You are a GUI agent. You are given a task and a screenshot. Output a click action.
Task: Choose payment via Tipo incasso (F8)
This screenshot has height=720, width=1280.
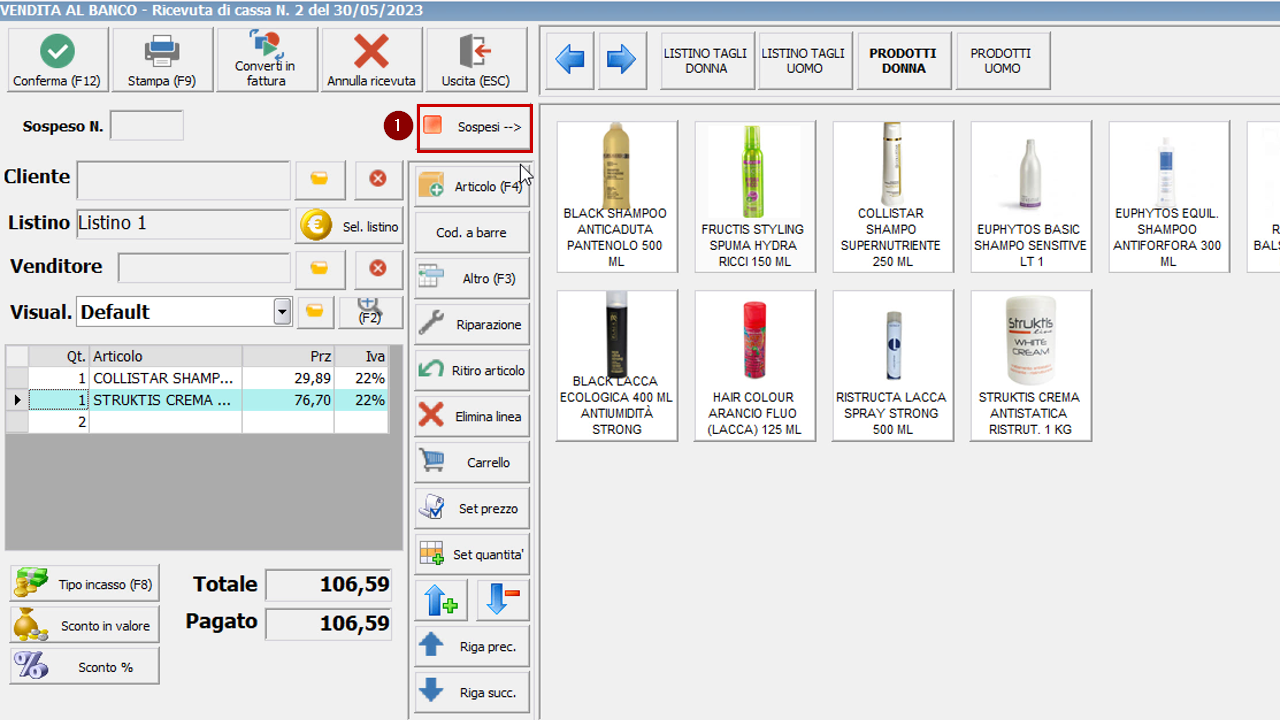[x=84, y=584]
